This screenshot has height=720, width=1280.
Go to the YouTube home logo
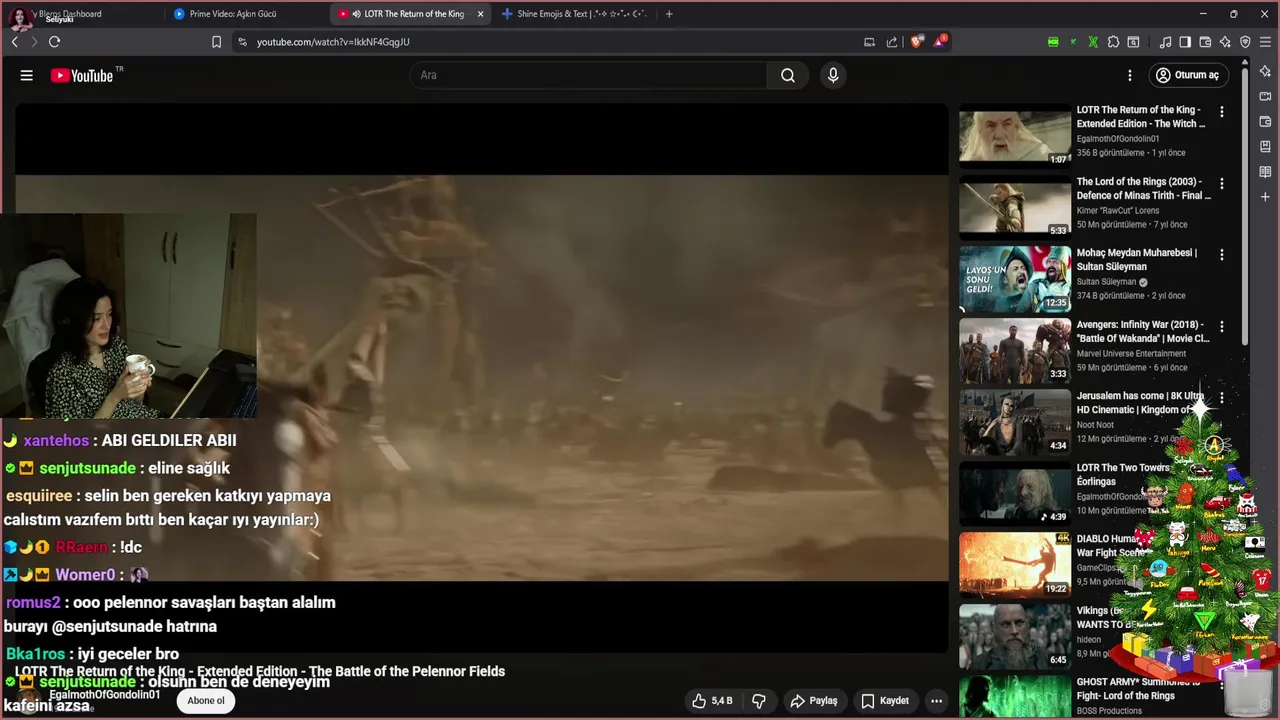coord(82,76)
